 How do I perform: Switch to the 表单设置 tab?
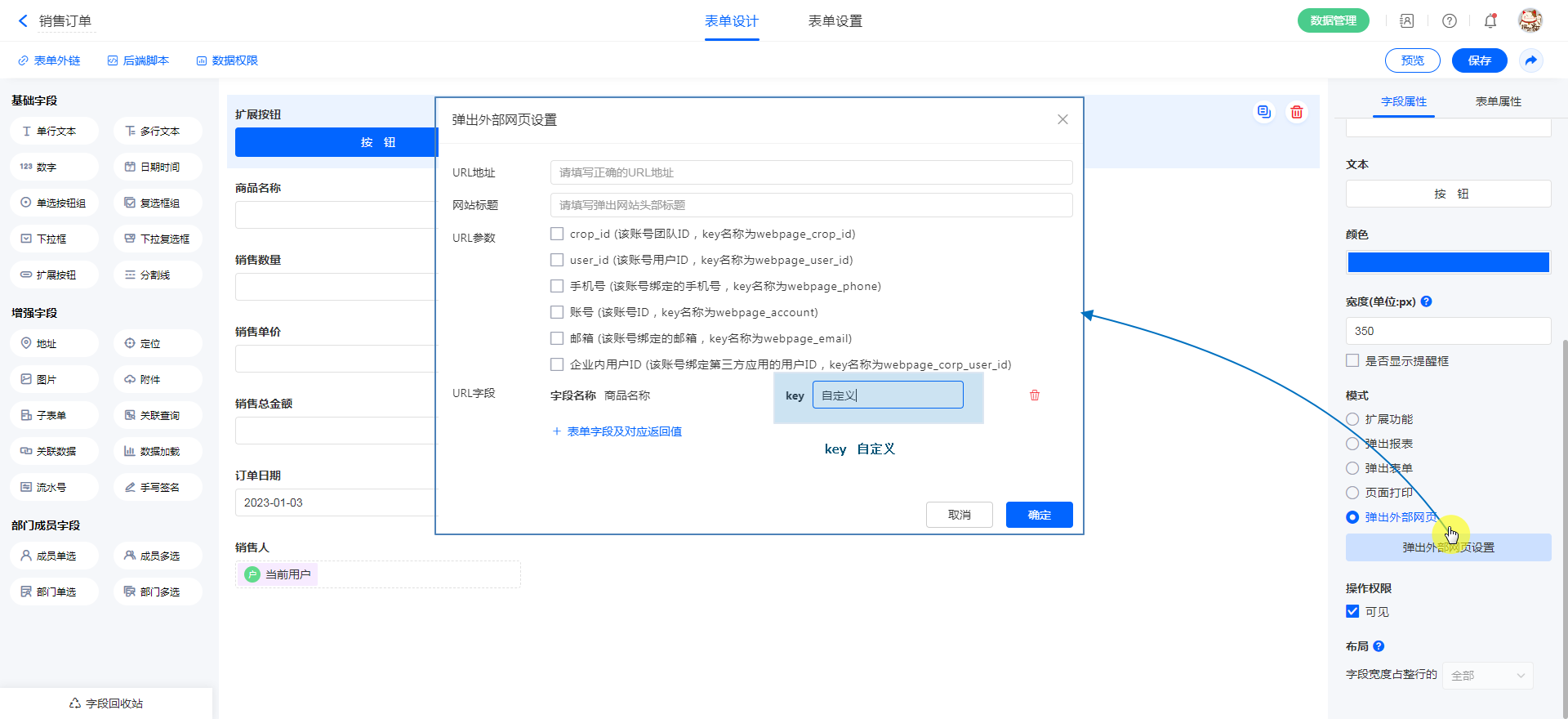835,21
